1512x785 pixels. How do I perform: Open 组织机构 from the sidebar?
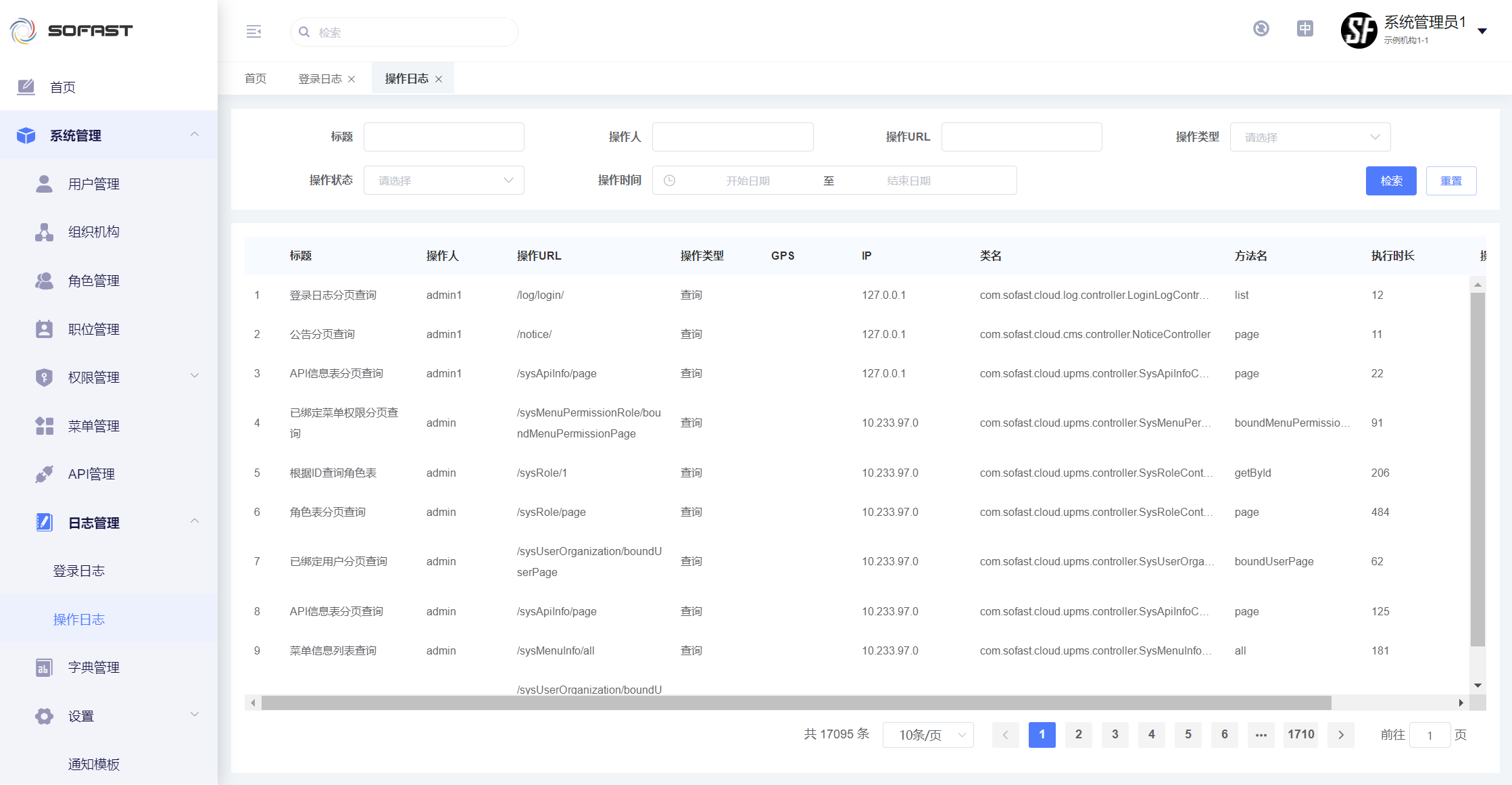[93, 232]
